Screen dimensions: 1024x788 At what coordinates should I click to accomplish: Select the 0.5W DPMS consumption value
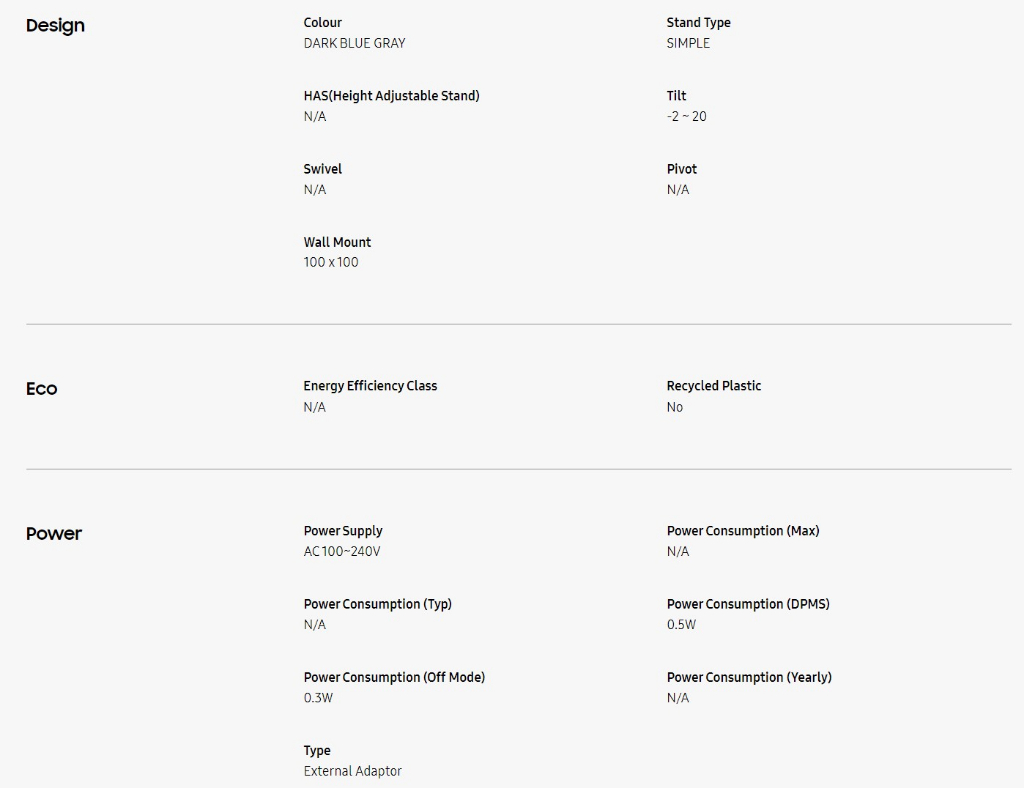[682, 625]
